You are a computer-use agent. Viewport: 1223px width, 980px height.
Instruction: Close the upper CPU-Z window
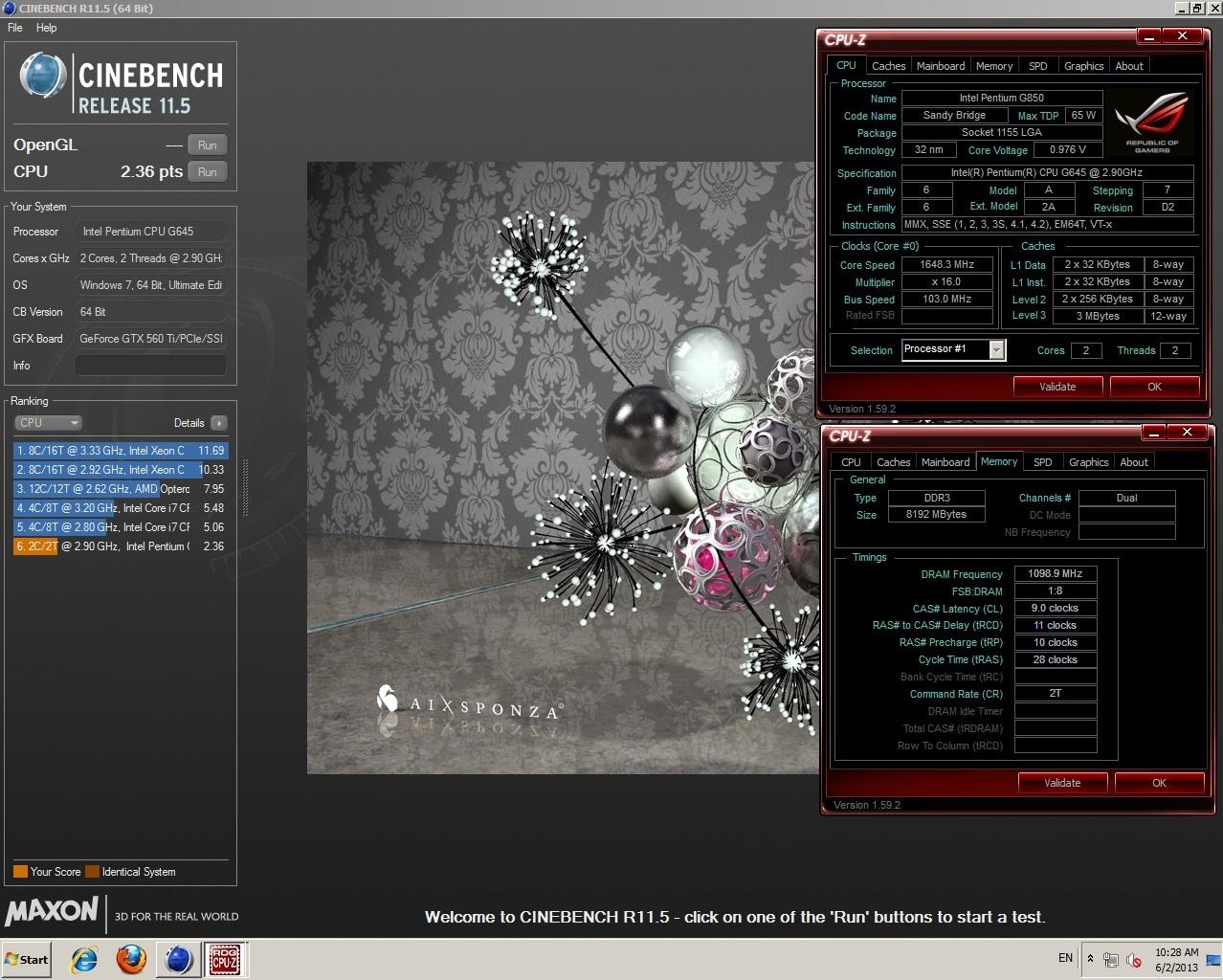pos(1183,36)
